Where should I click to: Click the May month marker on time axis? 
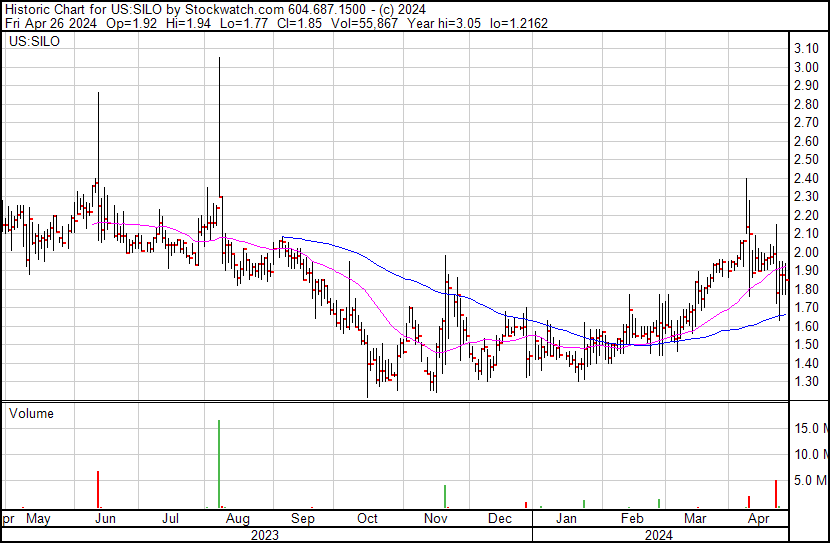[39, 519]
